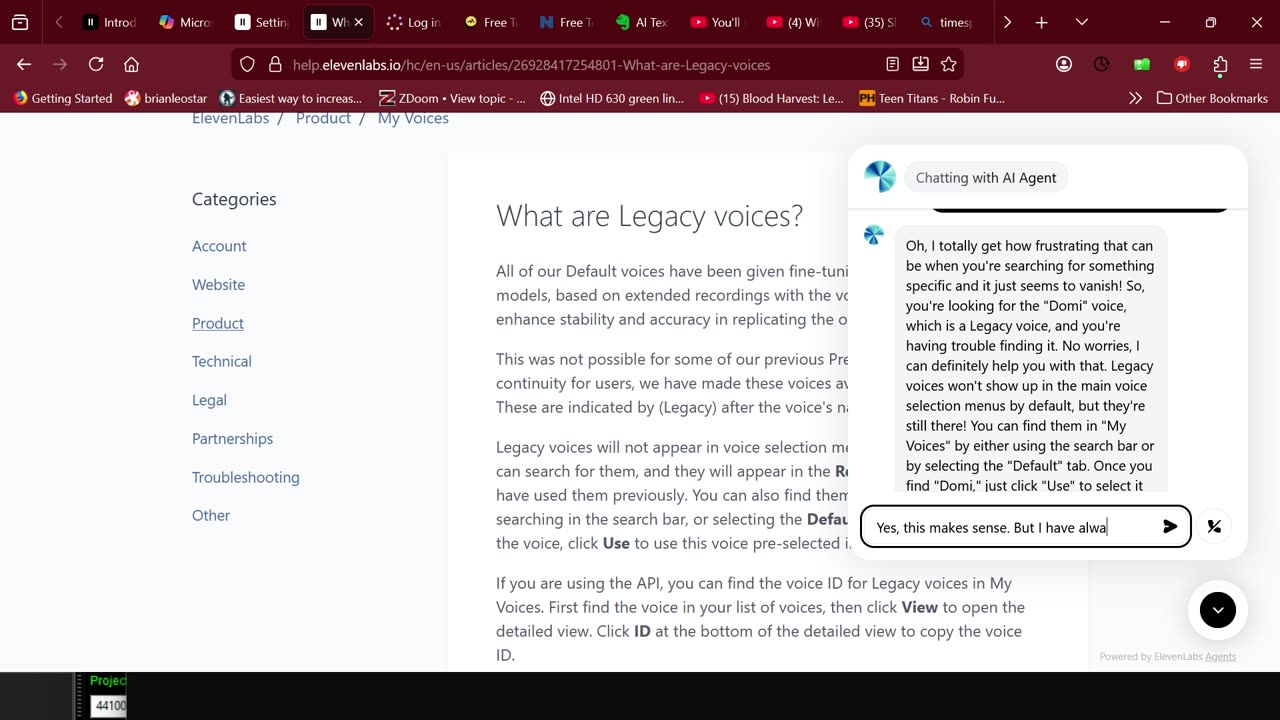This screenshot has width=1280, height=720.
Task: View site security lock information
Action: (x=275, y=64)
